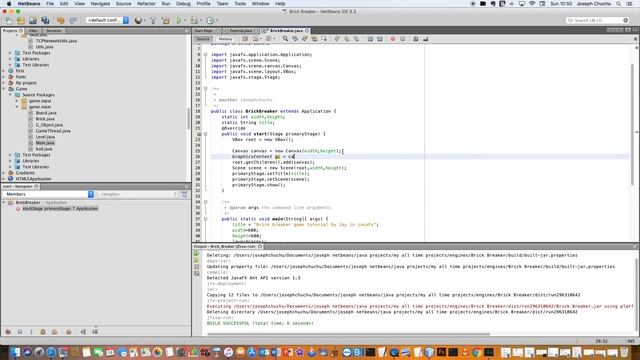Open the Tools menu
The width and height of the screenshot is (640, 360).
pos(240,4)
